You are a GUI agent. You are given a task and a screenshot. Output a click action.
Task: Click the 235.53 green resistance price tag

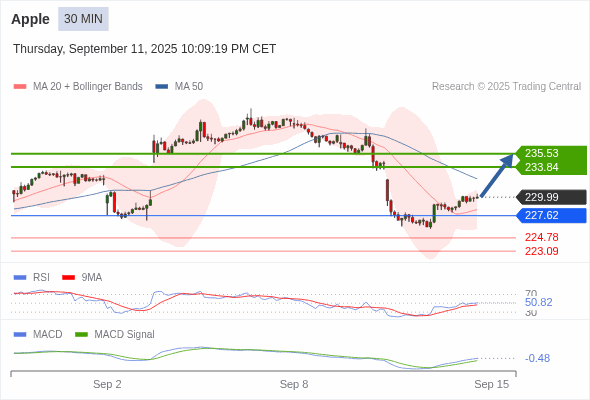coord(550,153)
